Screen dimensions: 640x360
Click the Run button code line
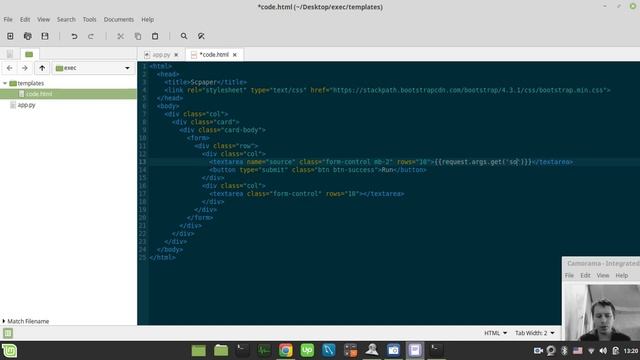(x=318, y=170)
